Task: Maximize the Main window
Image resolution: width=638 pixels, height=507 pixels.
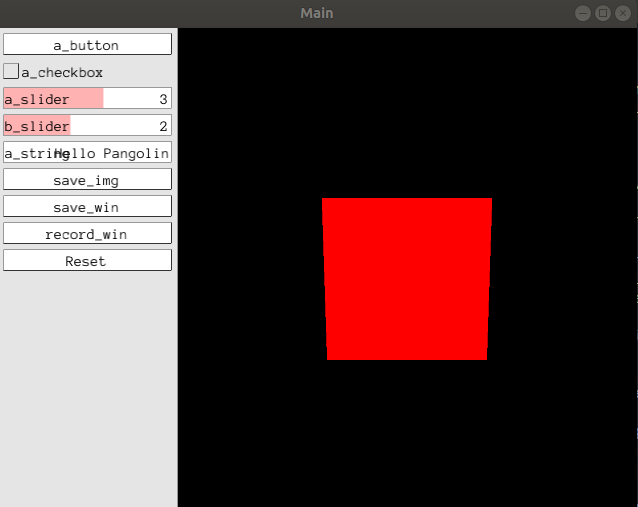Action: [603, 13]
